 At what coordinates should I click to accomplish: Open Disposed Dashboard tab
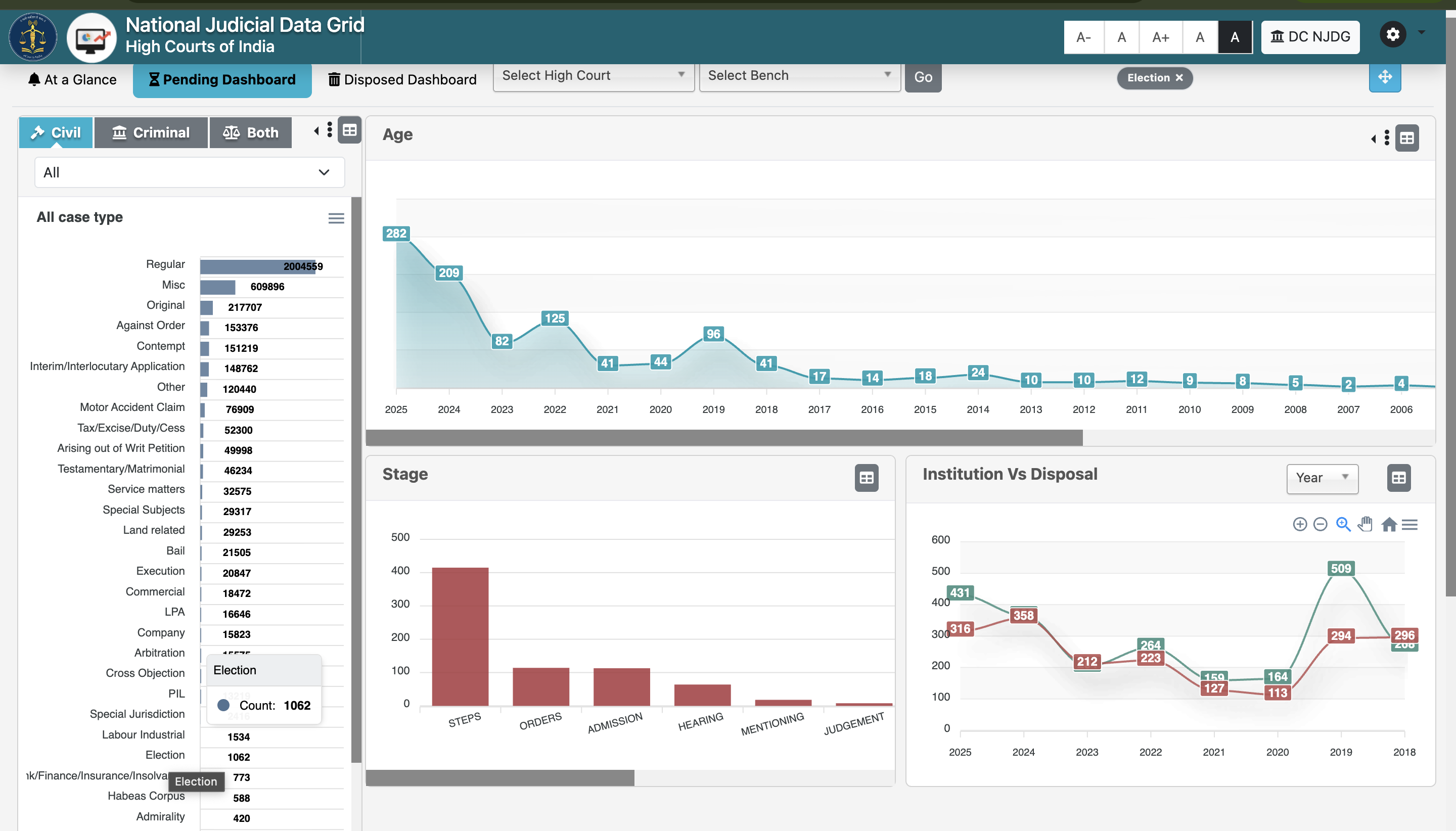(402, 79)
